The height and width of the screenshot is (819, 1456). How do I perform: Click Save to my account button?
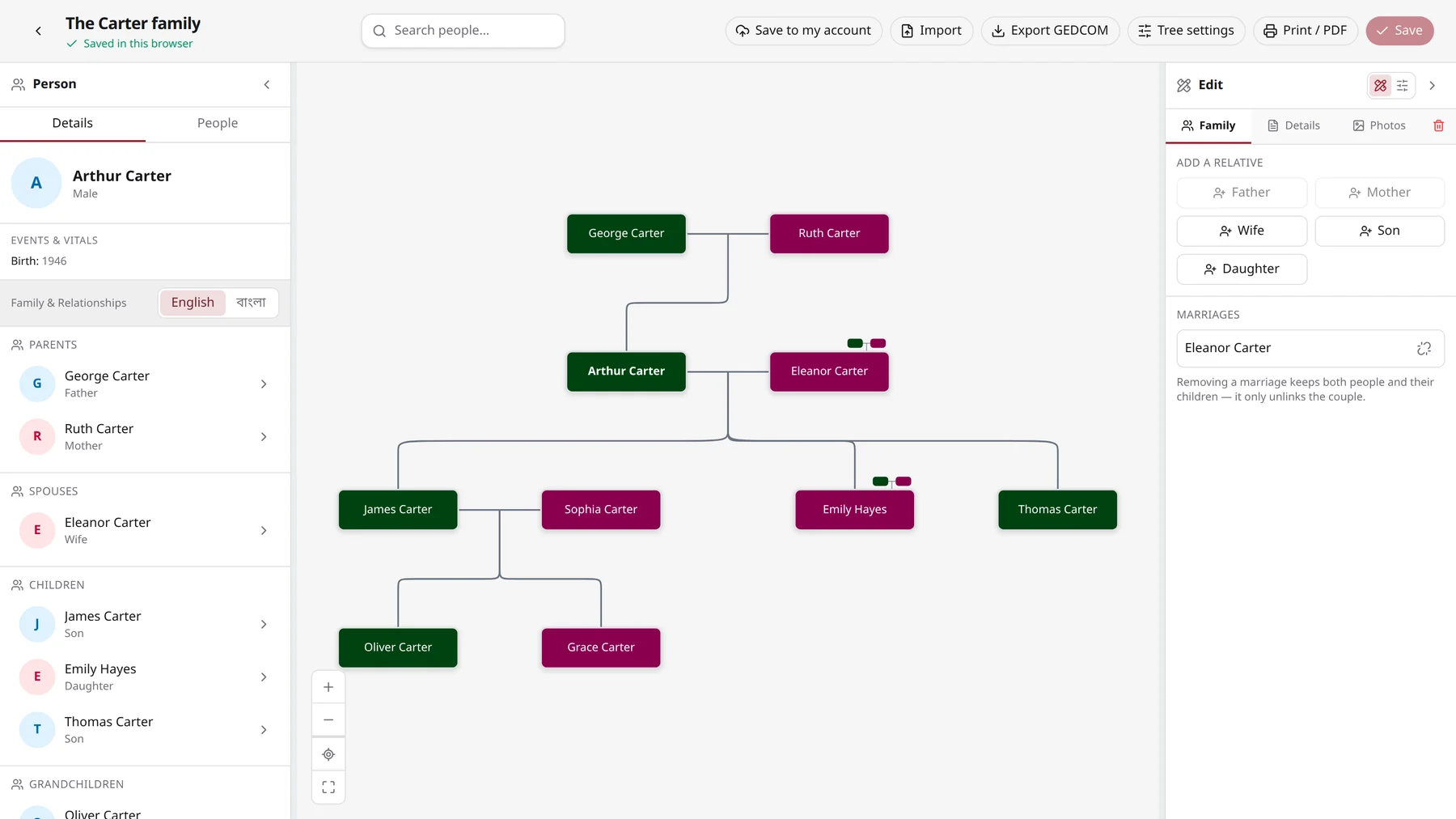(x=803, y=31)
